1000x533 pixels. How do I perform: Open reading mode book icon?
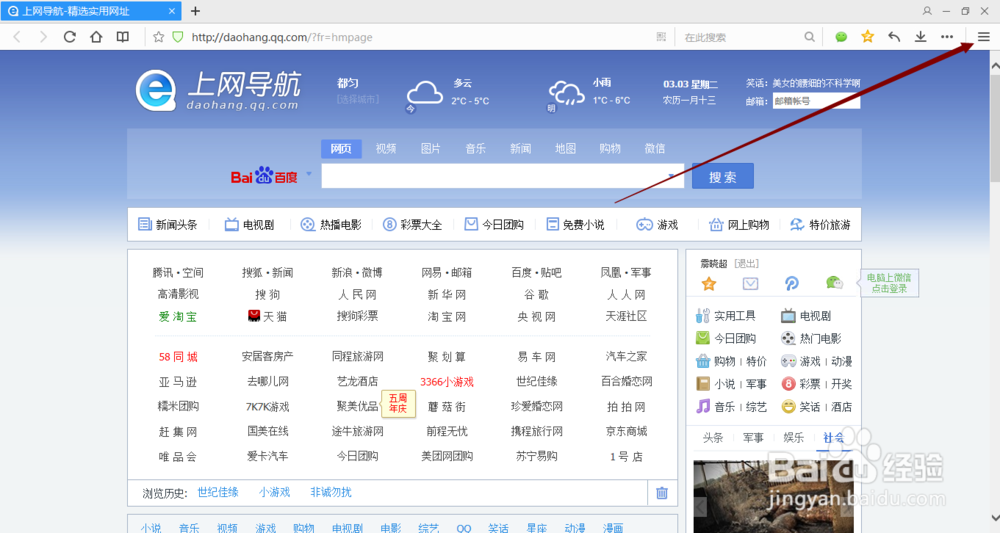[x=122, y=37]
